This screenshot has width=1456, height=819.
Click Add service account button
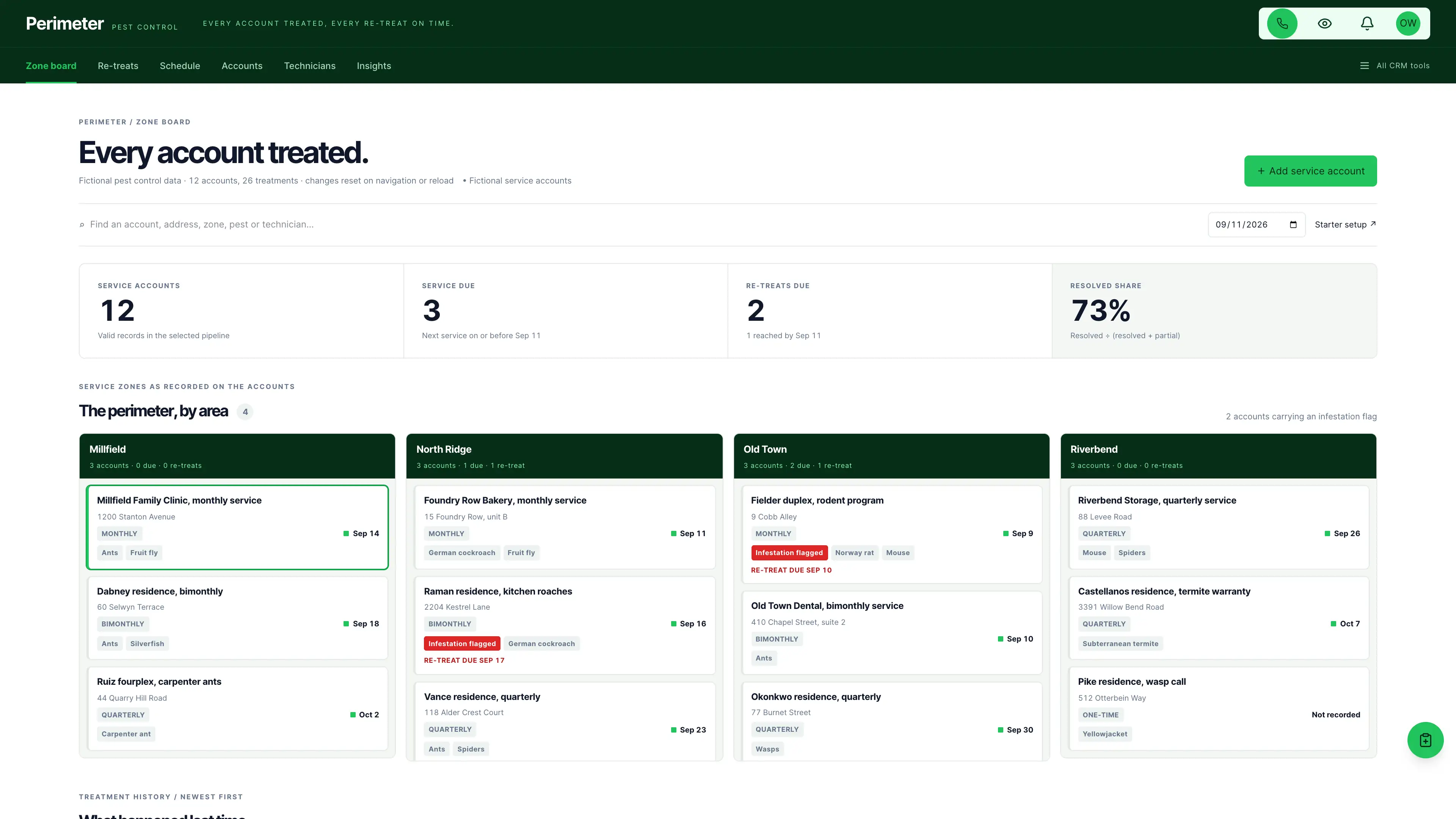tap(1310, 171)
